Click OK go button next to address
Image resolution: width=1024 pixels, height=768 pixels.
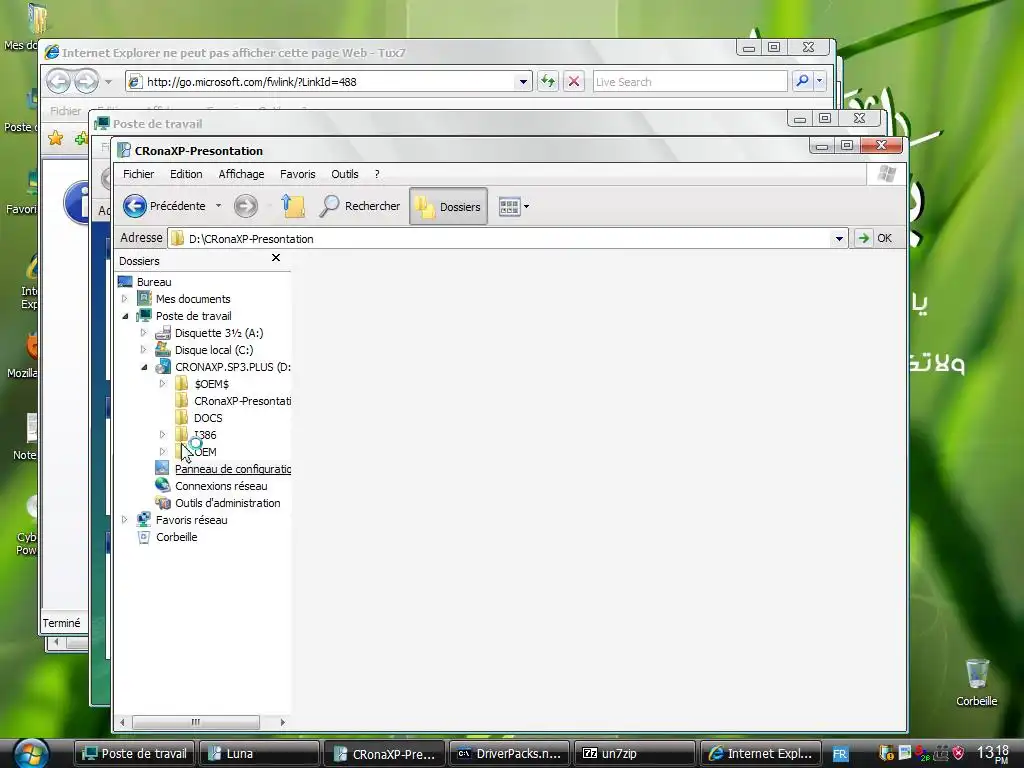pyautogui.click(x=874, y=238)
